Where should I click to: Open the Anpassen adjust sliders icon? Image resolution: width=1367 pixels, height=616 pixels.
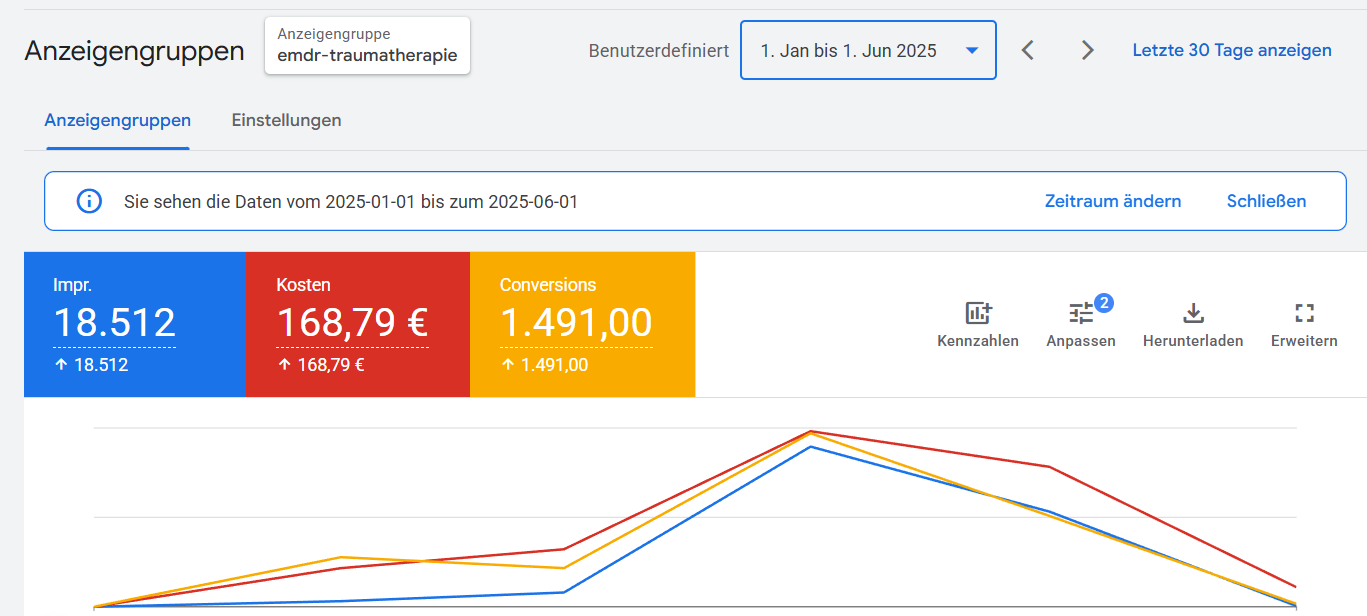pyautogui.click(x=1081, y=313)
